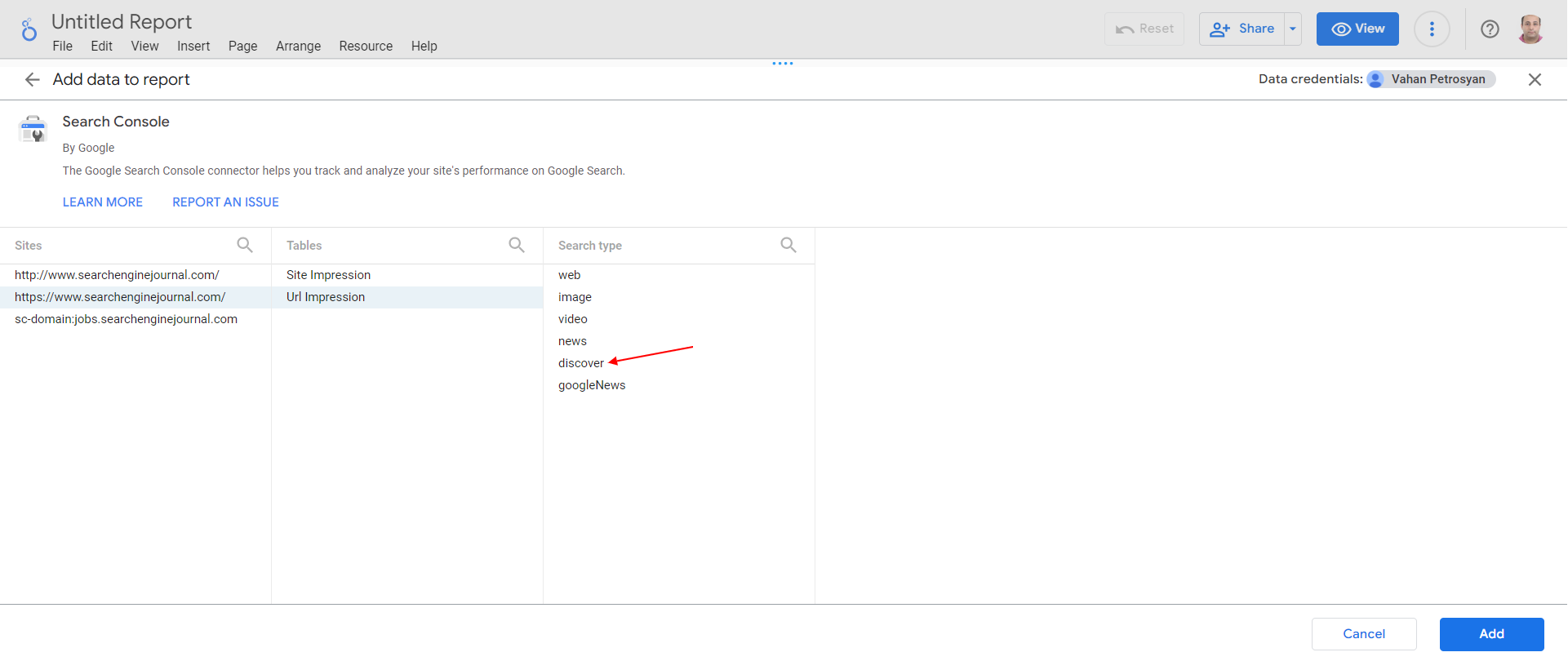Go back using the left arrow icon
Screen dimensions: 1568x670
click(33, 79)
